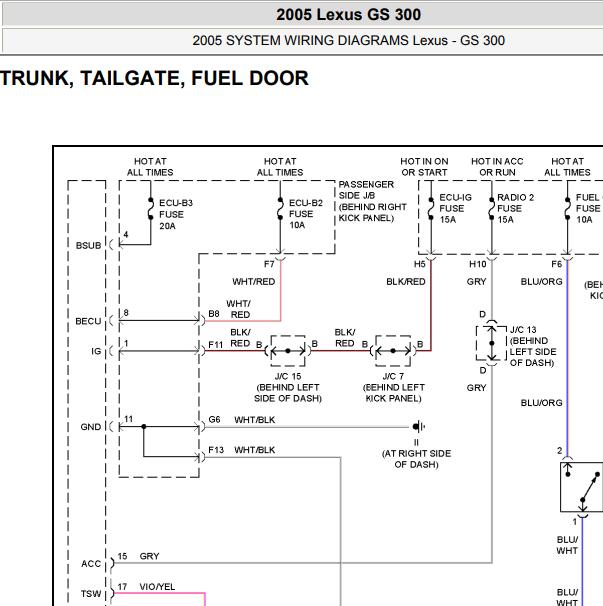Image resolution: width=603 pixels, height=606 pixels.
Task: Click the 'WHT/BLK' label next to F13
Action: point(255,450)
